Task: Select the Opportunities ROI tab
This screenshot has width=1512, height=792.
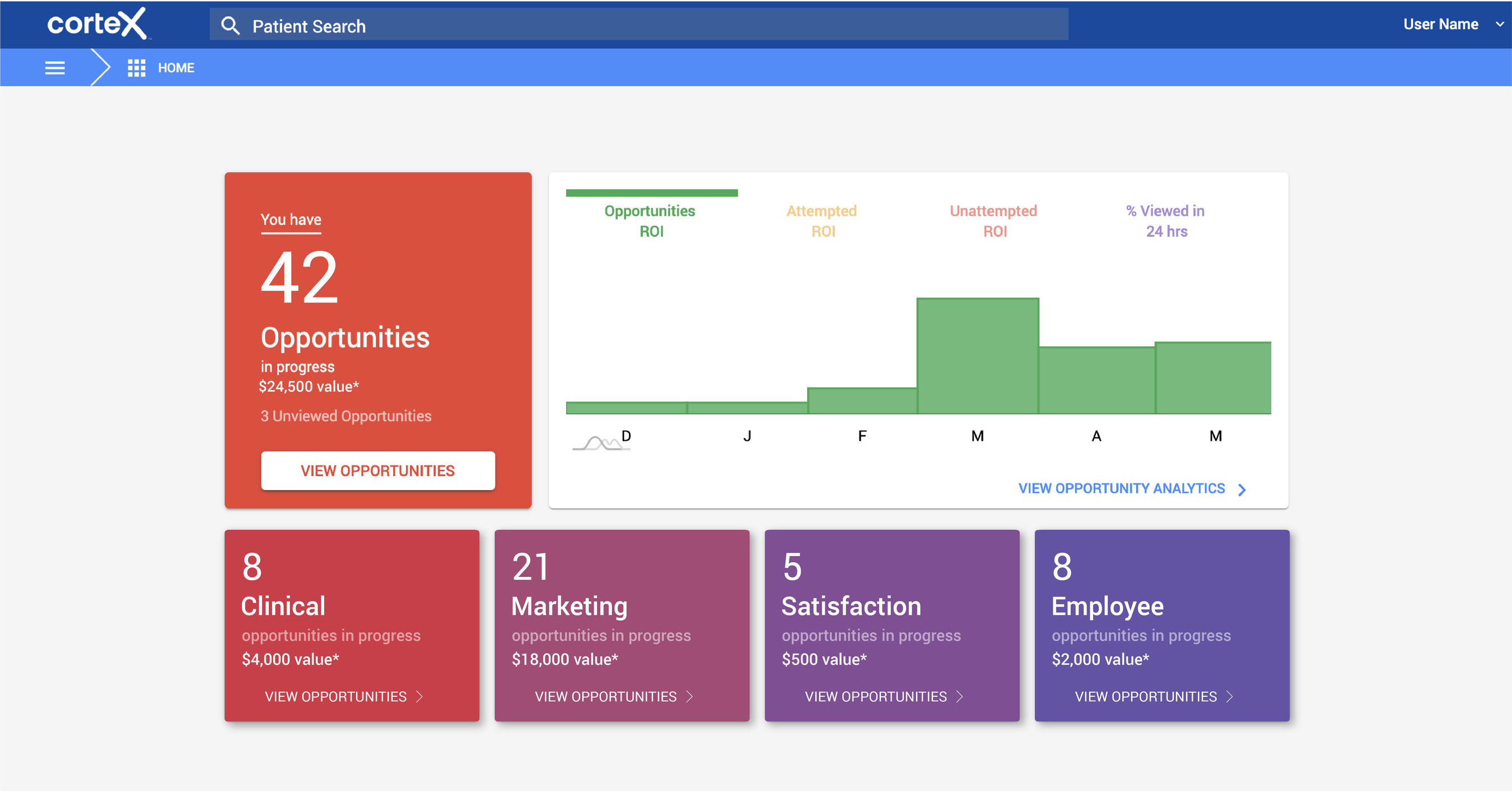Action: 650,220
